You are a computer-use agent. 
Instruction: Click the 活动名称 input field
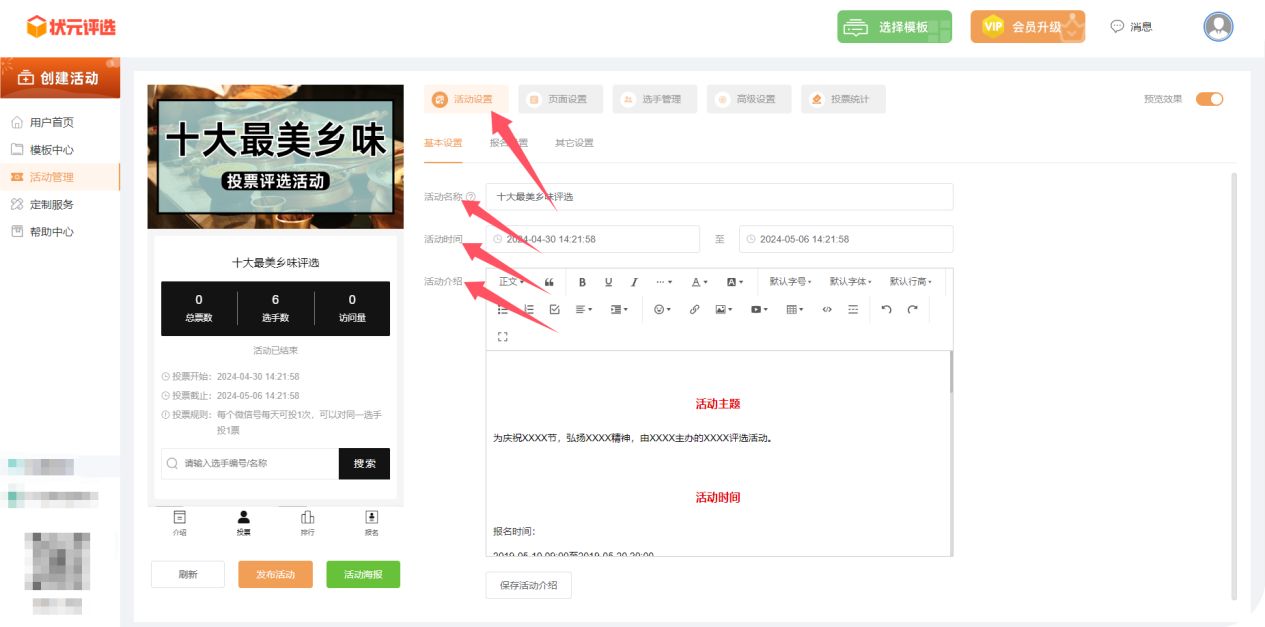pyautogui.click(x=719, y=197)
